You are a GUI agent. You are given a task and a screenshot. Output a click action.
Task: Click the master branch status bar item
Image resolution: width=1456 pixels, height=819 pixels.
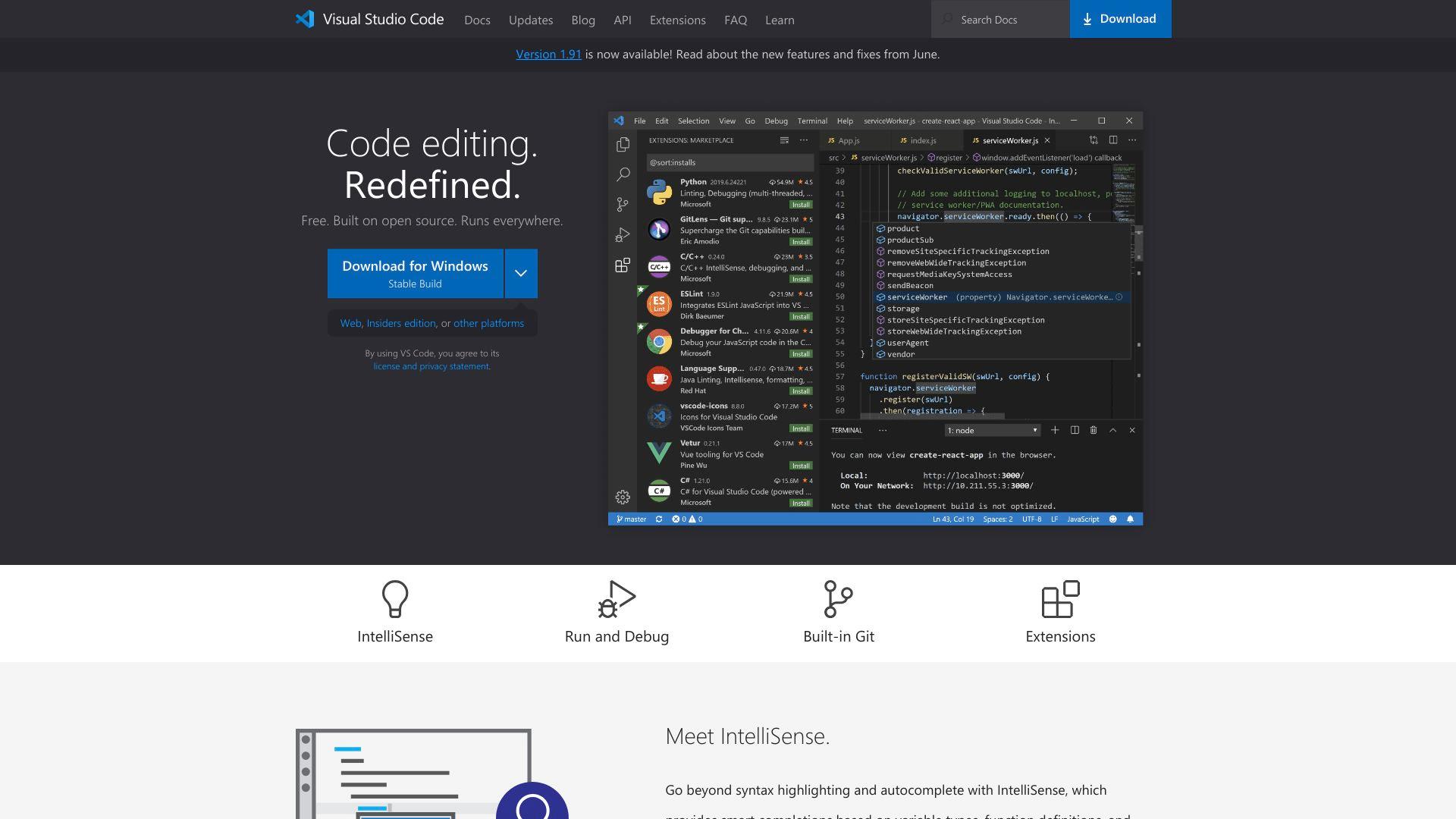(631, 519)
